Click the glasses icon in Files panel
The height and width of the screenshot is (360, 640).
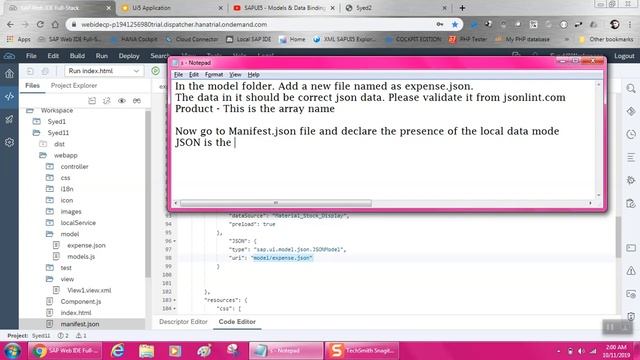coord(137,101)
